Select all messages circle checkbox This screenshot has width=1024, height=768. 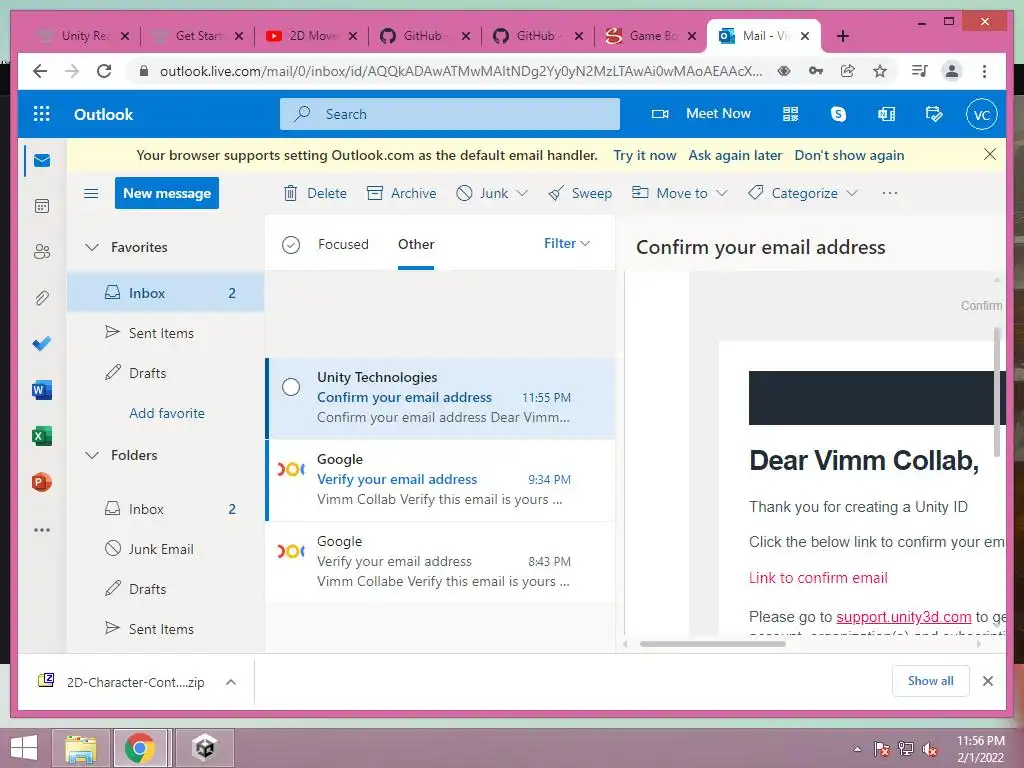(x=291, y=245)
